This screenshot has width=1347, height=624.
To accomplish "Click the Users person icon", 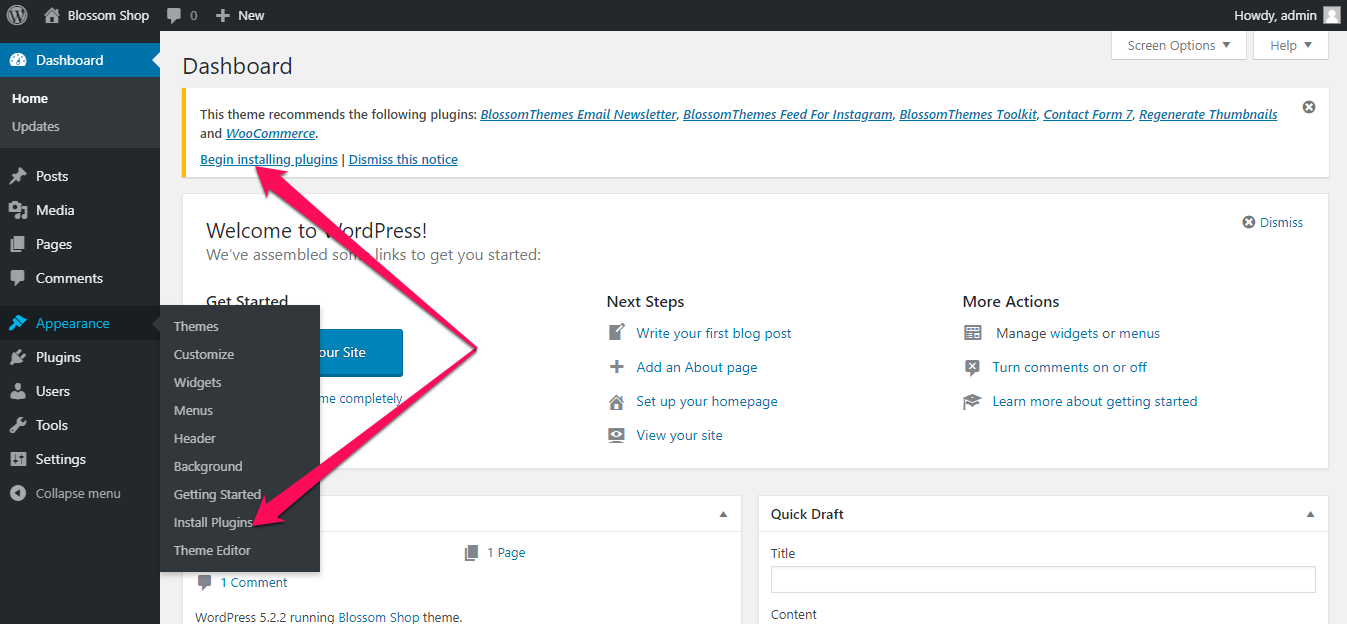I will pyautogui.click(x=18, y=391).
